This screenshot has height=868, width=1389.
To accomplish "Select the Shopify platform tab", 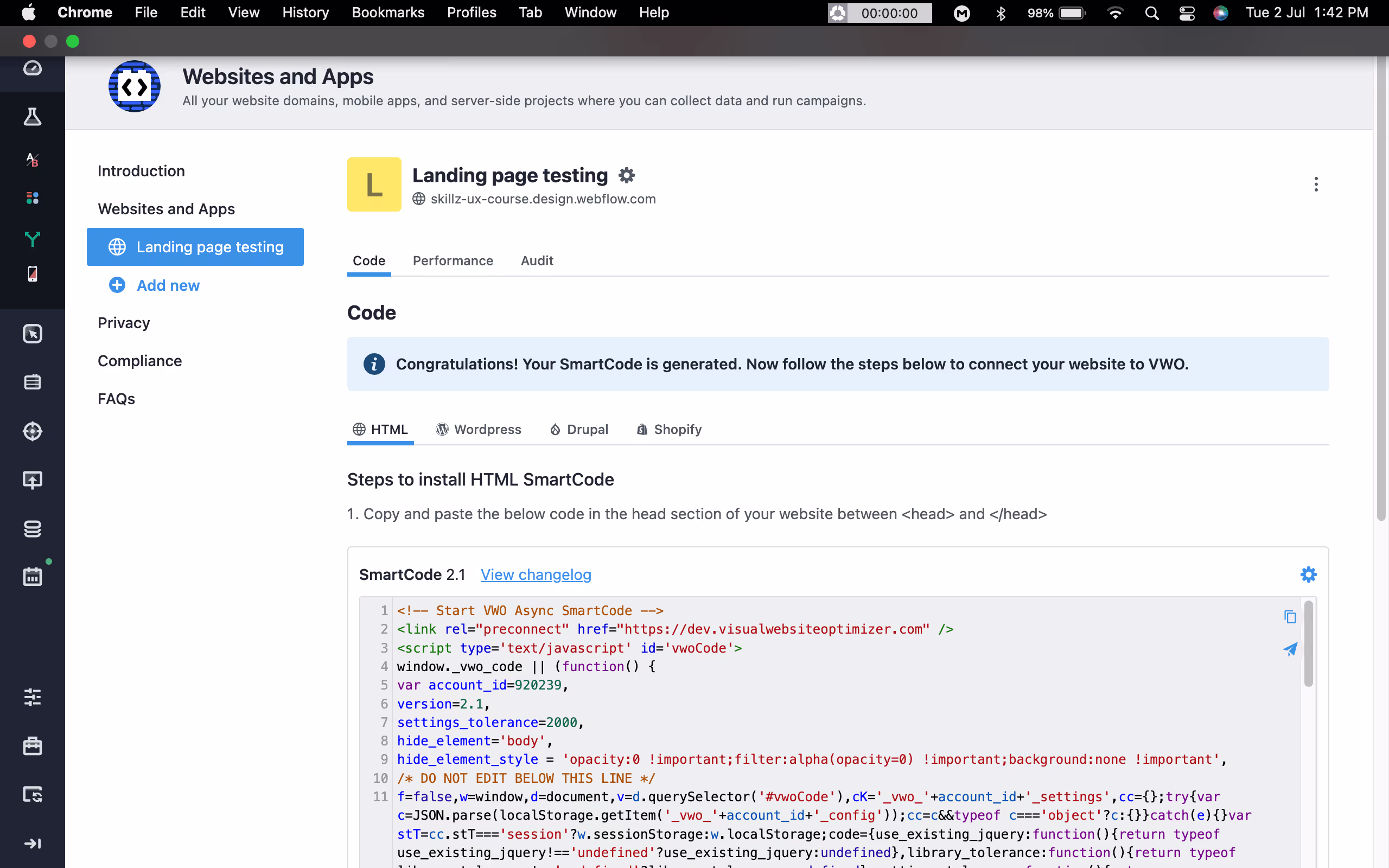I will pyautogui.click(x=669, y=430).
